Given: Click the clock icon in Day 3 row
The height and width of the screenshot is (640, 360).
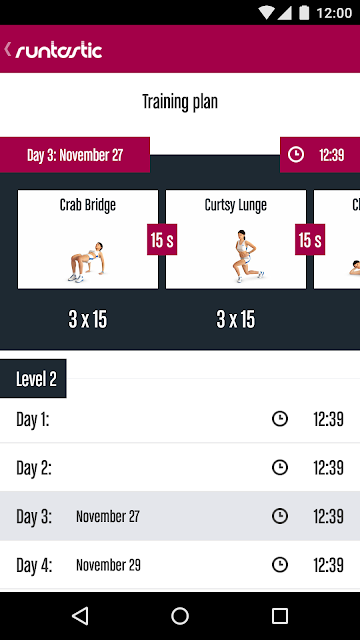Looking at the screenshot, I should [280, 516].
